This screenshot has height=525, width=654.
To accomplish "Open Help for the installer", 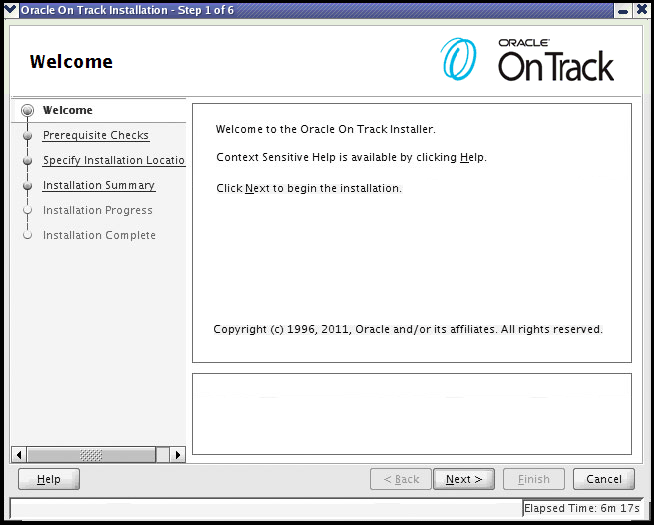I will point(49,479).
